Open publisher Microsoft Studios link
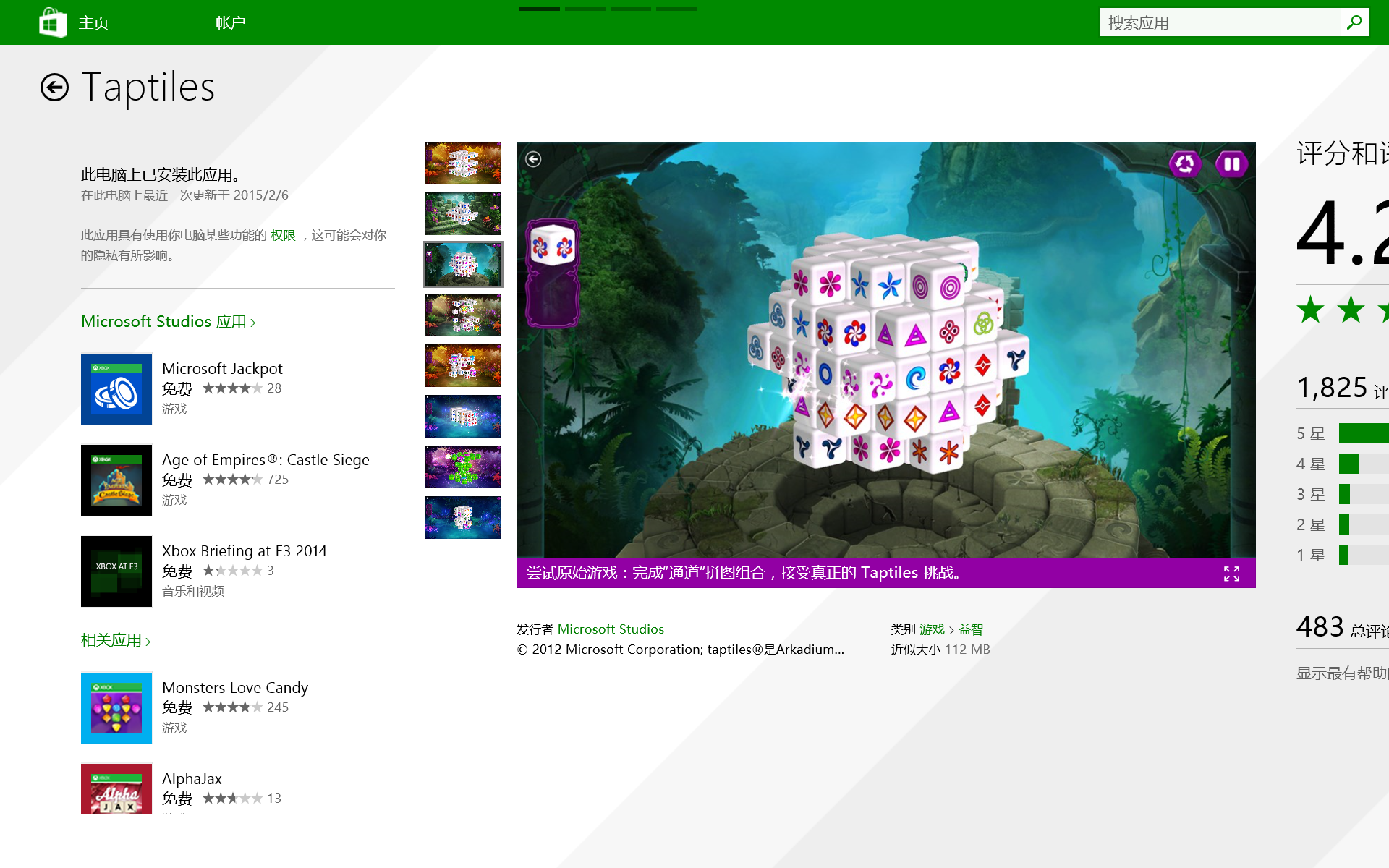 (611, 629)
